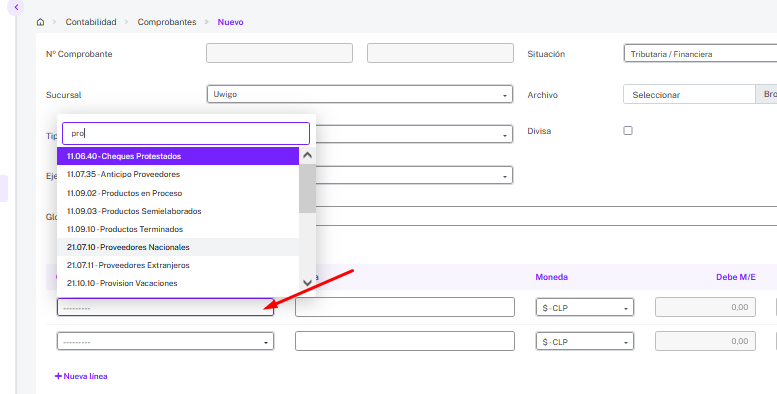Collapse sidebar with the purple back chevron
Screen dimensions: 777x394
click(x=16, y=7)
